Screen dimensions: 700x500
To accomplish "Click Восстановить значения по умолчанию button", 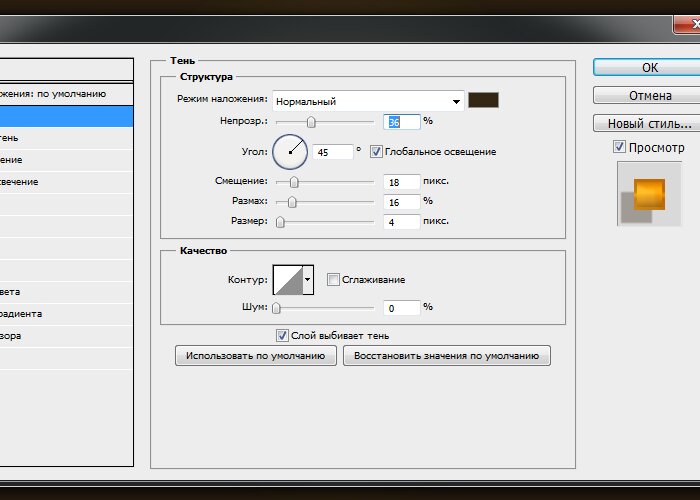I will pos(446,356).
